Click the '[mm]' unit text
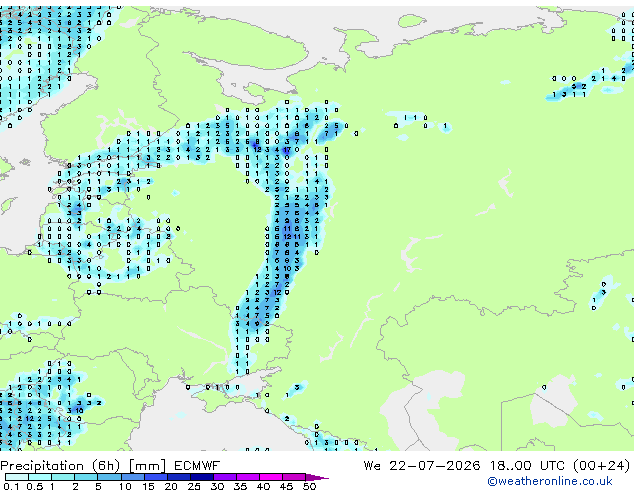This screenshot has width=634, height=490. click(147, 466)
